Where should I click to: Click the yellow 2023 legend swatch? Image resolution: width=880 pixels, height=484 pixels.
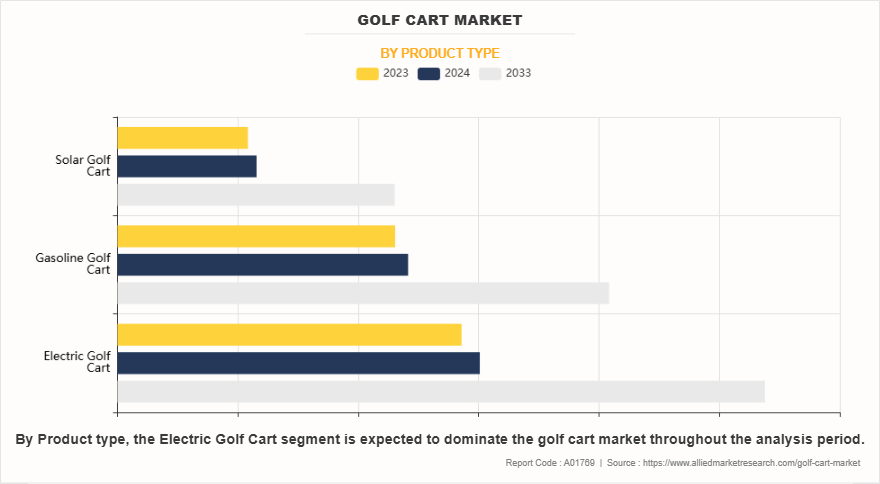[368, 73]
